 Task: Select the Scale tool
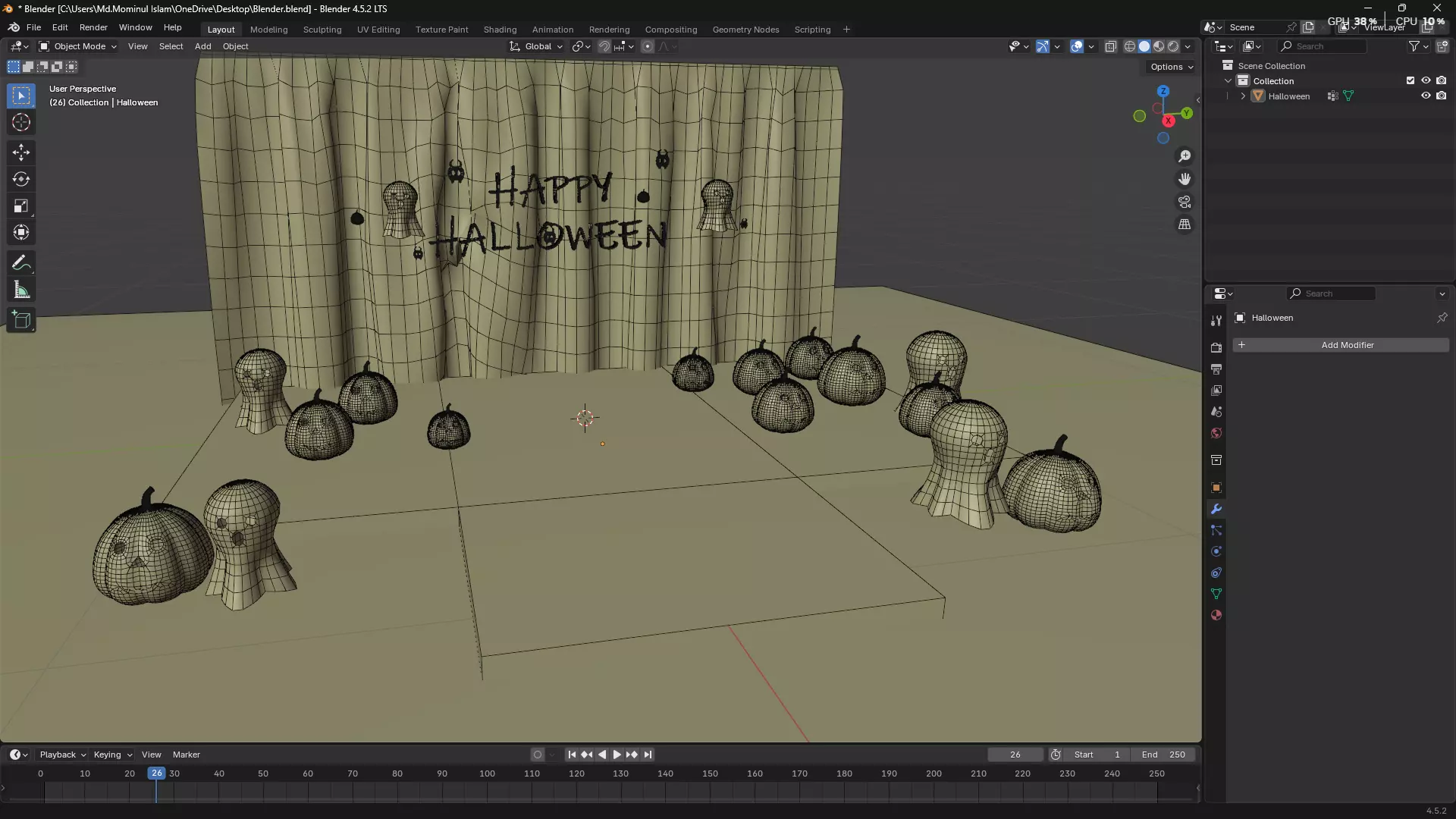(x=21, y=206)
